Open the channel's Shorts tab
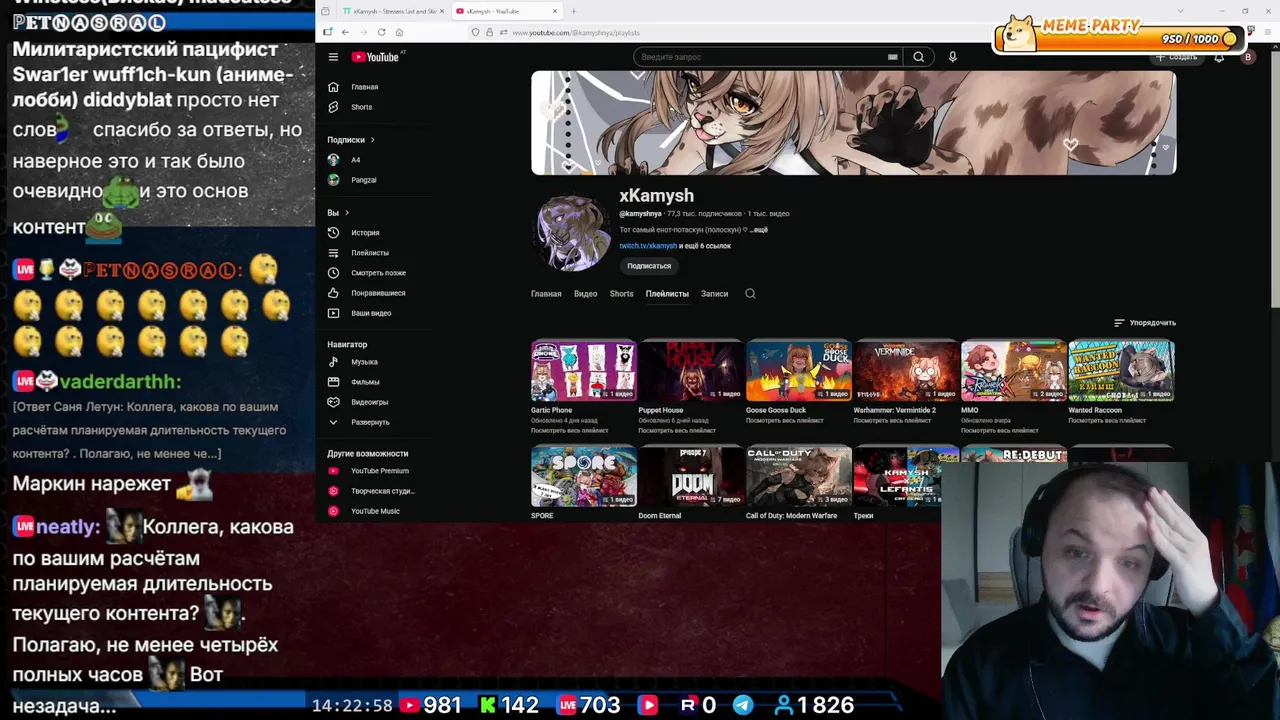The width and height of the screenshot is (1280, 720). (x=621, y=294)
